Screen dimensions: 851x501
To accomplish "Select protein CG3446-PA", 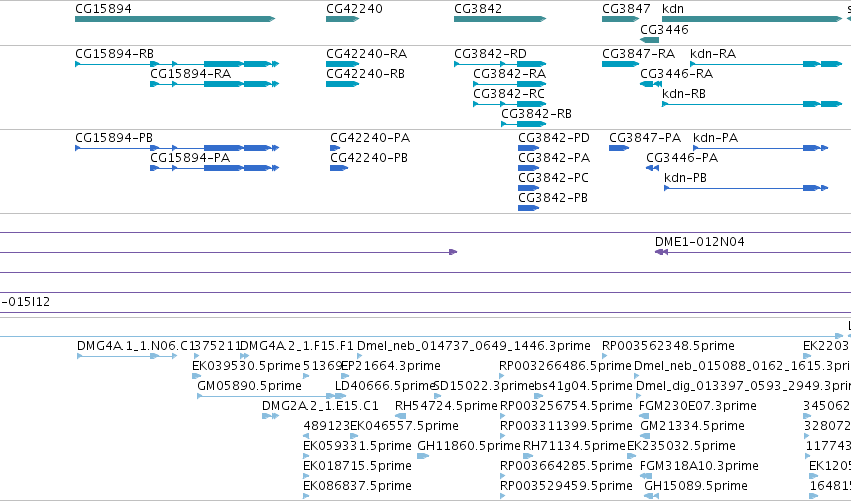I will tap(682, 158).
